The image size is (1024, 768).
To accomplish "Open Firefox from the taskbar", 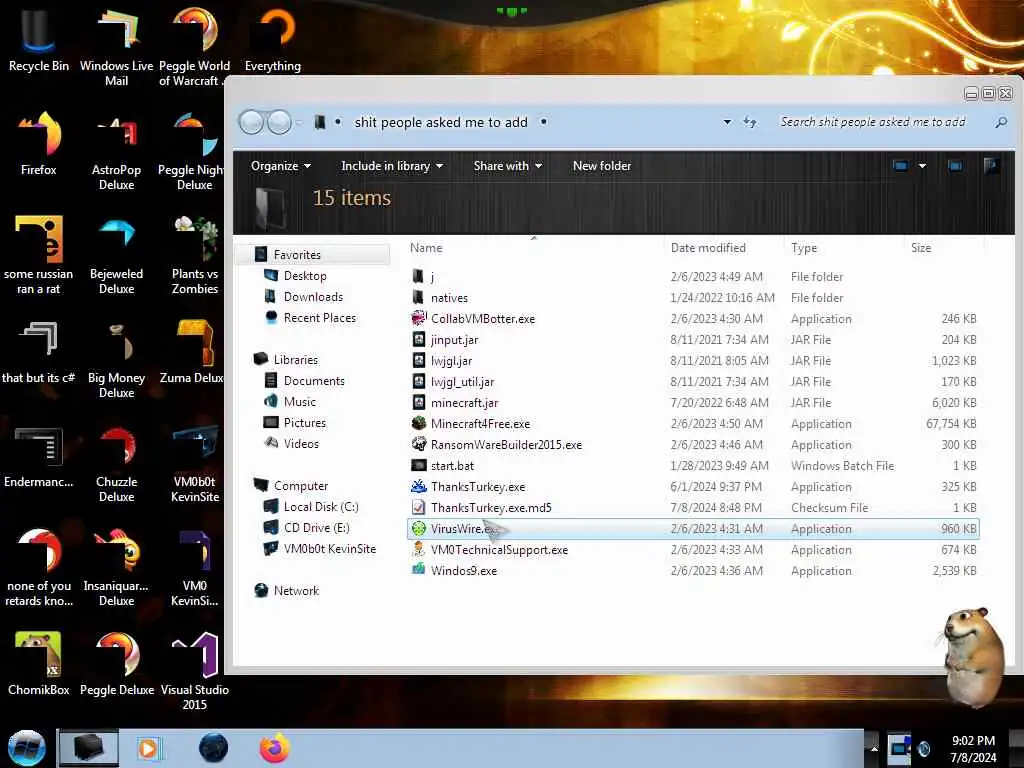I will coord(274,748).
